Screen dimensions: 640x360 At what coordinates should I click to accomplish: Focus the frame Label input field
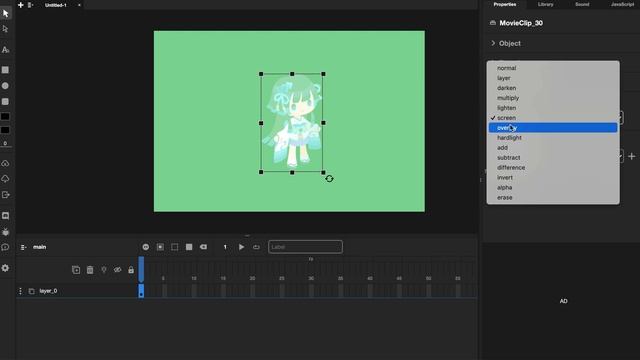[305, 247]
